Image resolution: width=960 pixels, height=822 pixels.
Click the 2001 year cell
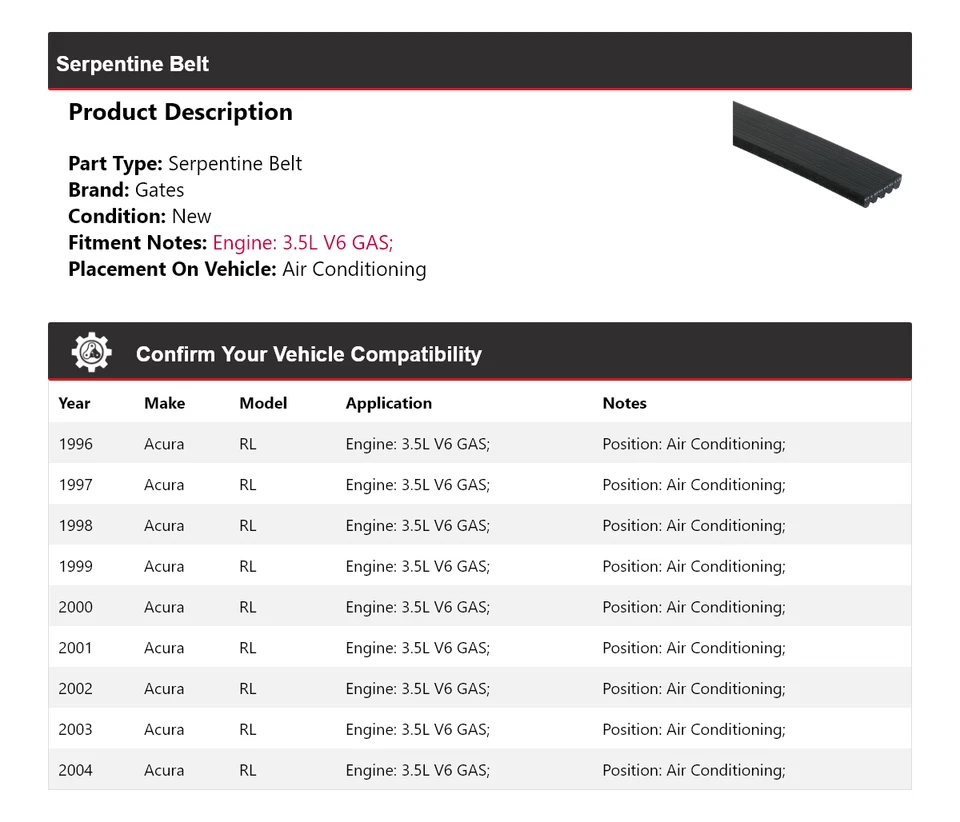pos(75,648)
